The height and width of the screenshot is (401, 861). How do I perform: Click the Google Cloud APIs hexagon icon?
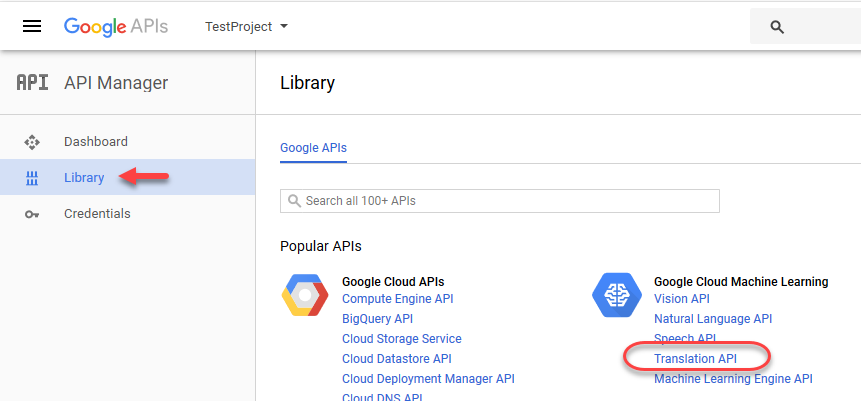tap(304, 295)
